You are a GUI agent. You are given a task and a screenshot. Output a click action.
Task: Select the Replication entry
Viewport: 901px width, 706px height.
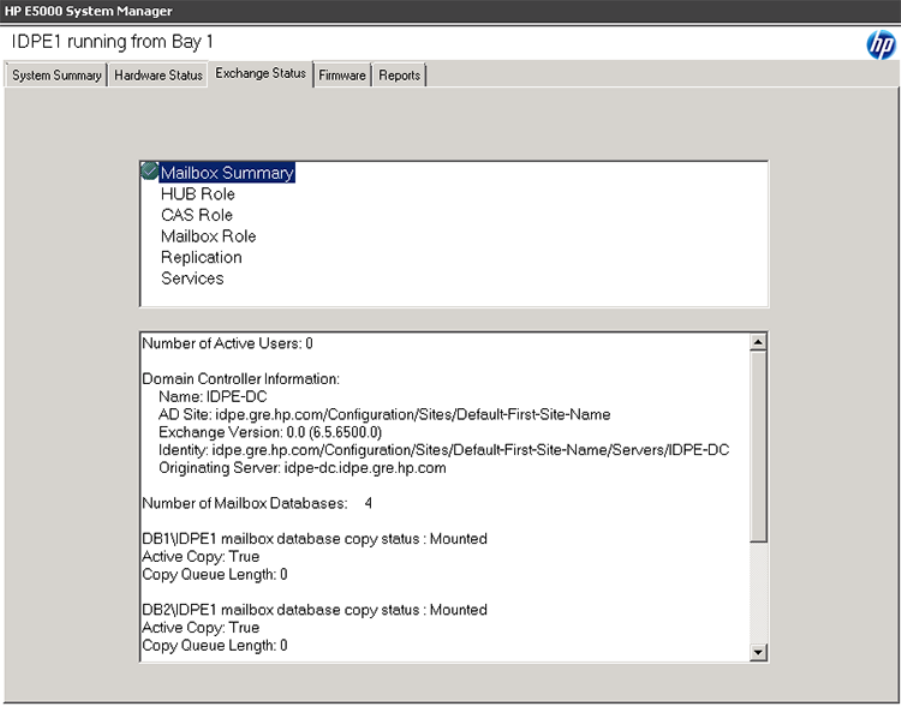(x=201, y=257)
